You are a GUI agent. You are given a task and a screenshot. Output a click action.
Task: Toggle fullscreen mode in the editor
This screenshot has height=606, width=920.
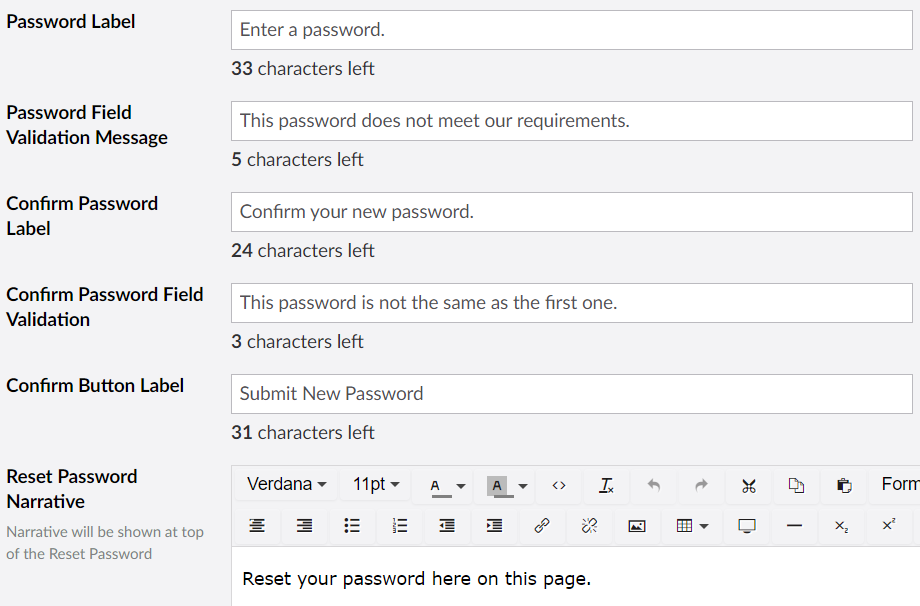tap(746, 526)
